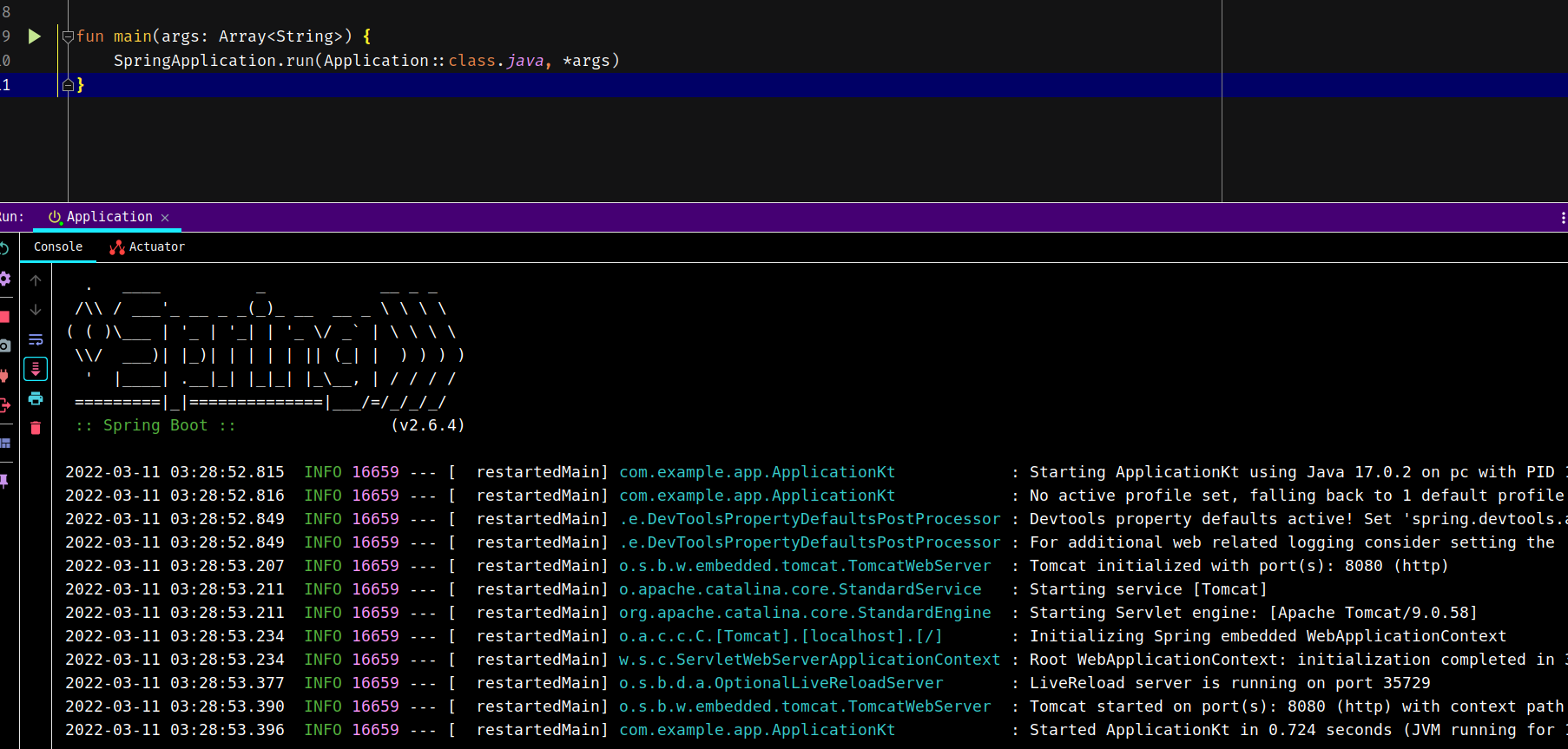Click the exit icon in run toolbar
1568x749 pixels.
[4, 405]
